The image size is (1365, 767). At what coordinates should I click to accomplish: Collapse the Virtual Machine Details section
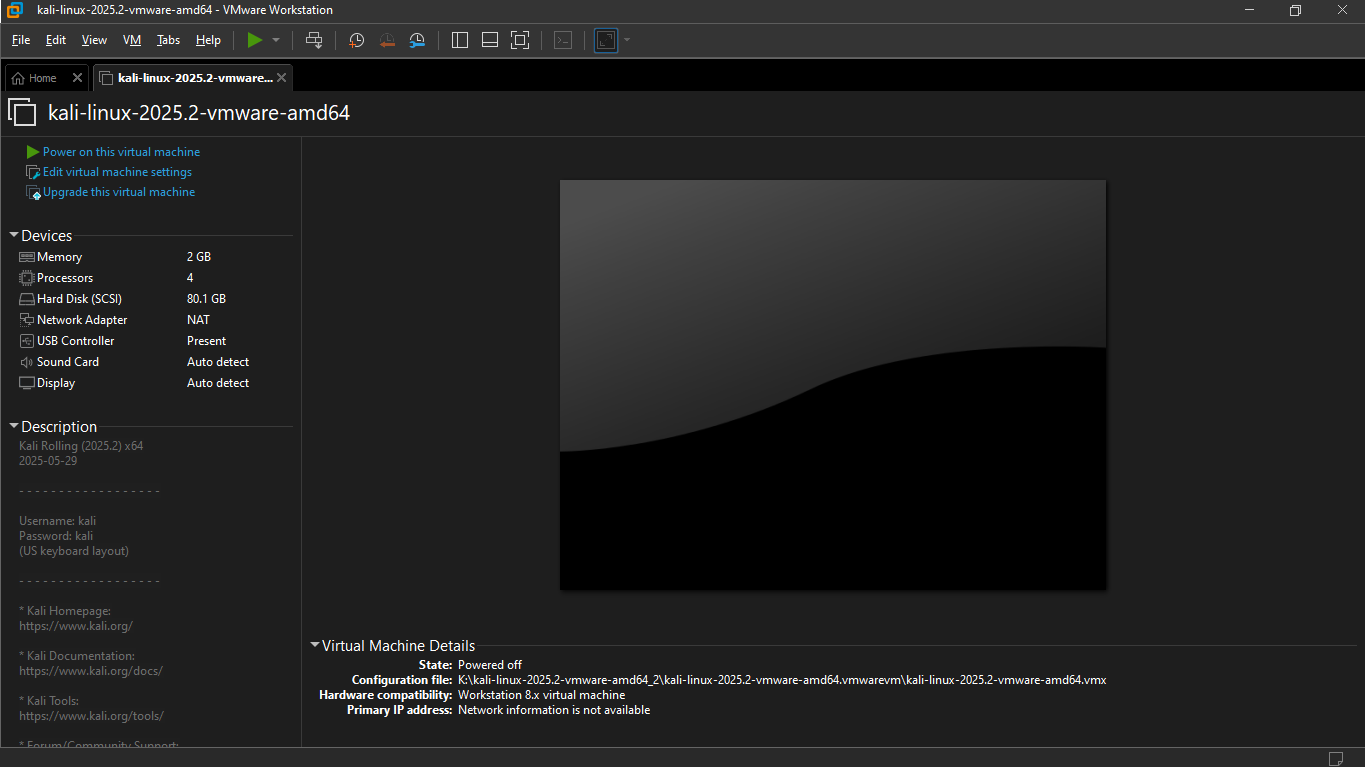point(315,646)
